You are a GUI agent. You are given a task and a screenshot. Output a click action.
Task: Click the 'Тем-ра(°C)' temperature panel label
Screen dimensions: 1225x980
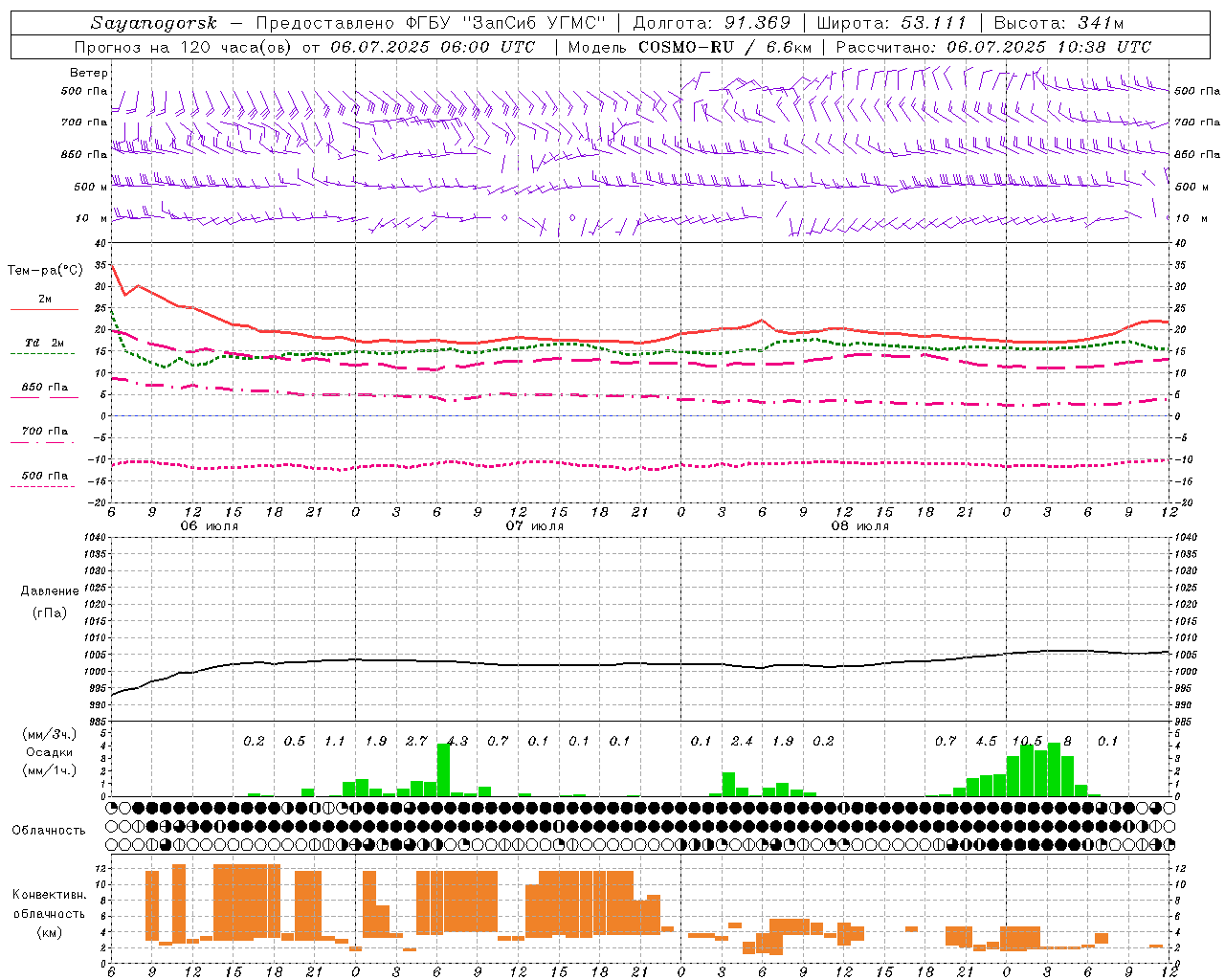click(x=45, y=271)
